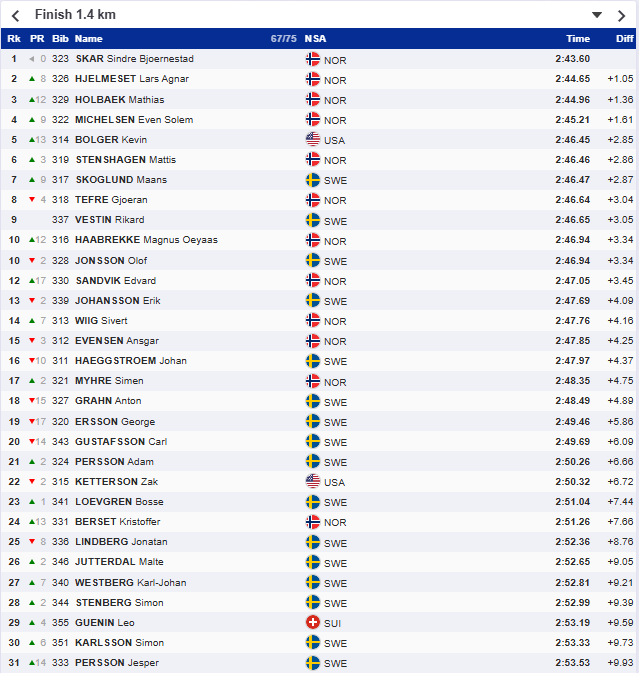Select athlete KARLSSON Simon
This screenshot has height=673, width=639.
(119, 643)
